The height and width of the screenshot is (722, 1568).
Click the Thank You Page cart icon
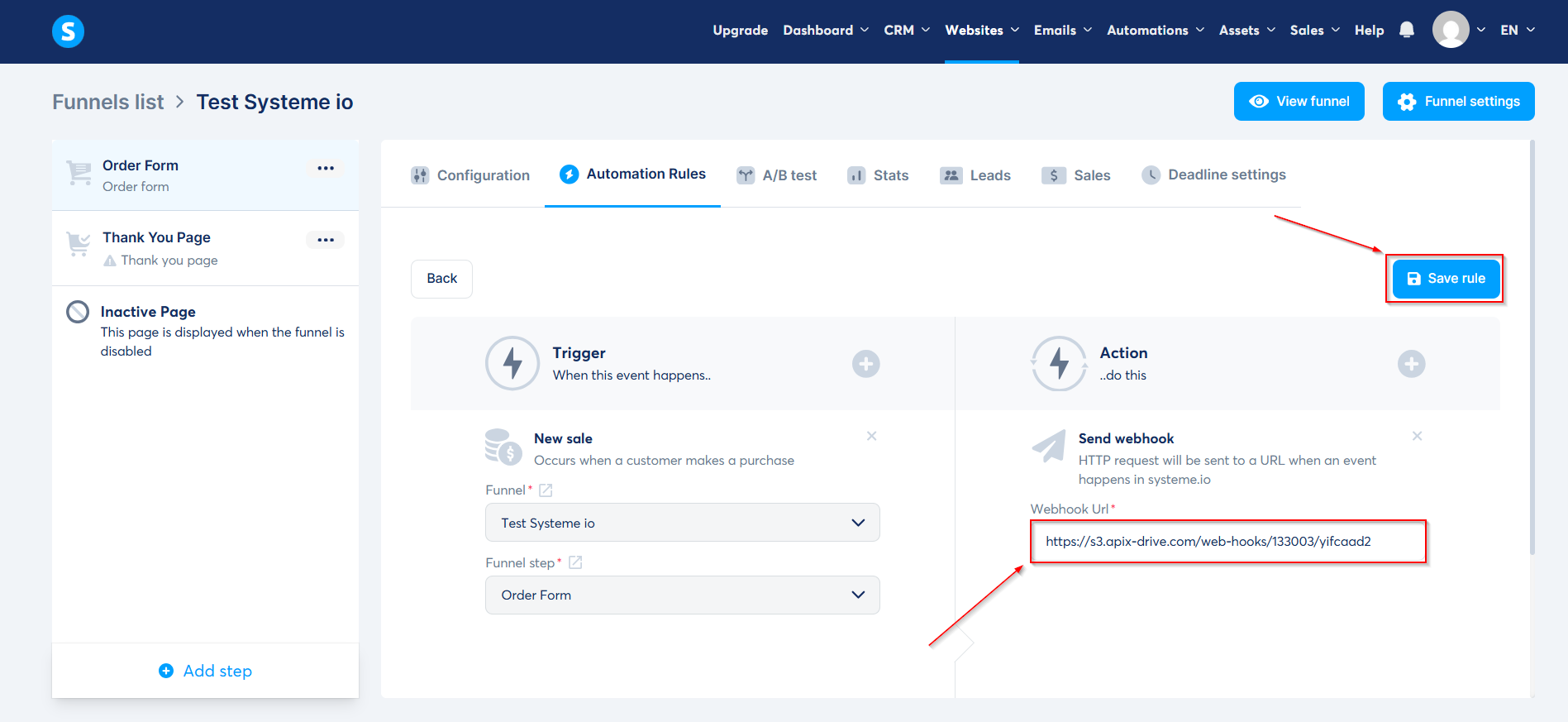coord(79,244)
